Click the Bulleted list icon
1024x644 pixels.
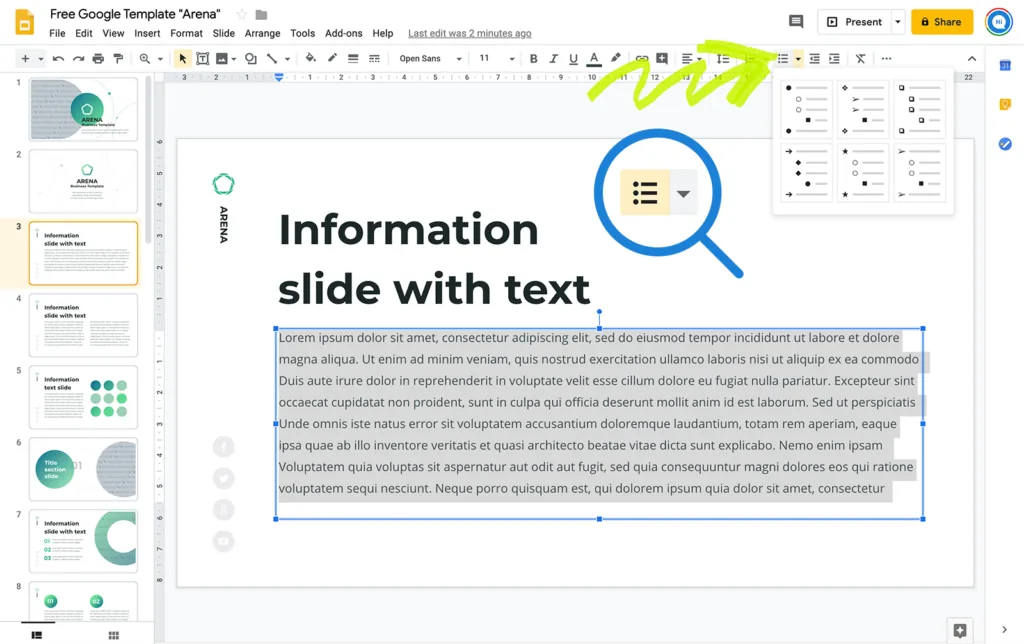(x=782, y=59)
